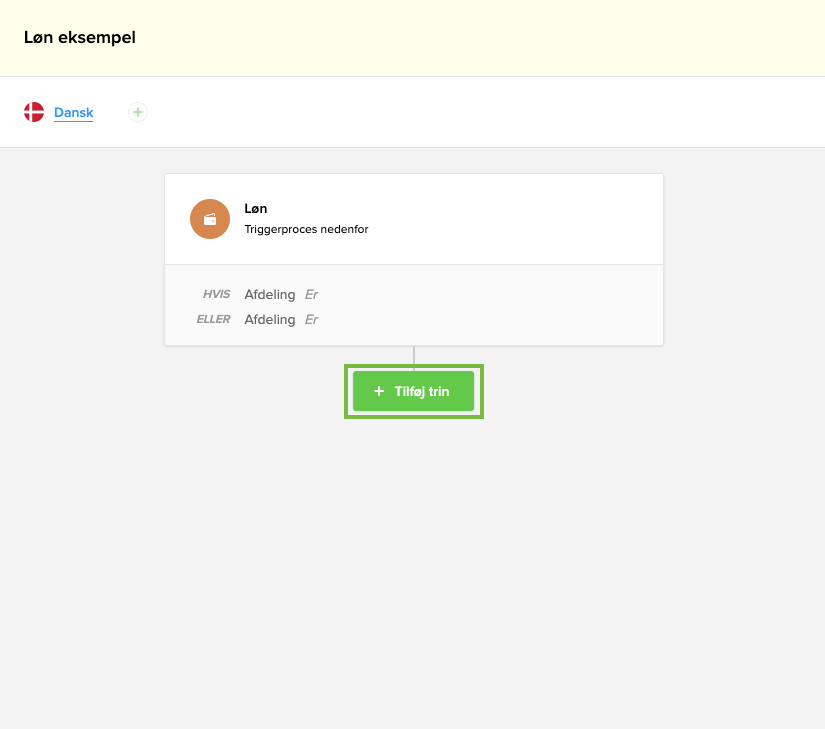This screenshot has height=729, width=825.
Task: Click the plus icon inside Tilføj trin
Action: pyautogui.click(x=379, y=392)
